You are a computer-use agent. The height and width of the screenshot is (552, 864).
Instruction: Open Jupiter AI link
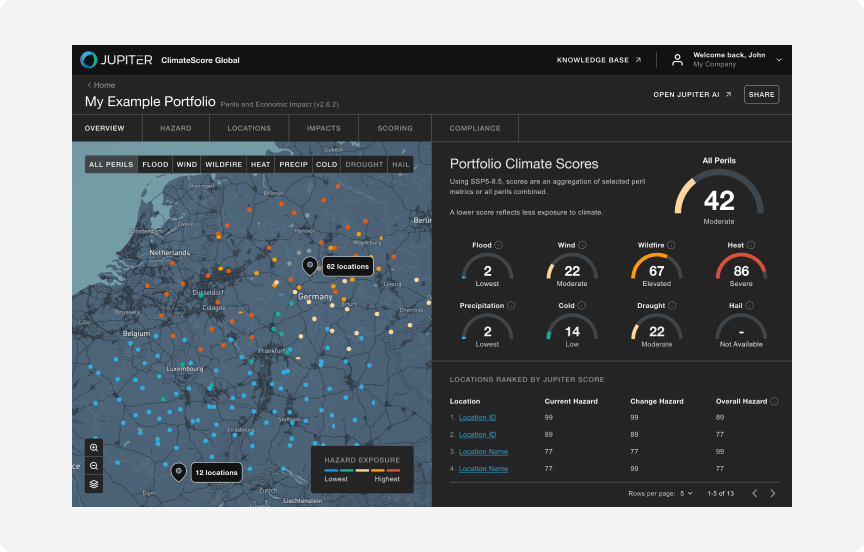click(x=692, y=94)
